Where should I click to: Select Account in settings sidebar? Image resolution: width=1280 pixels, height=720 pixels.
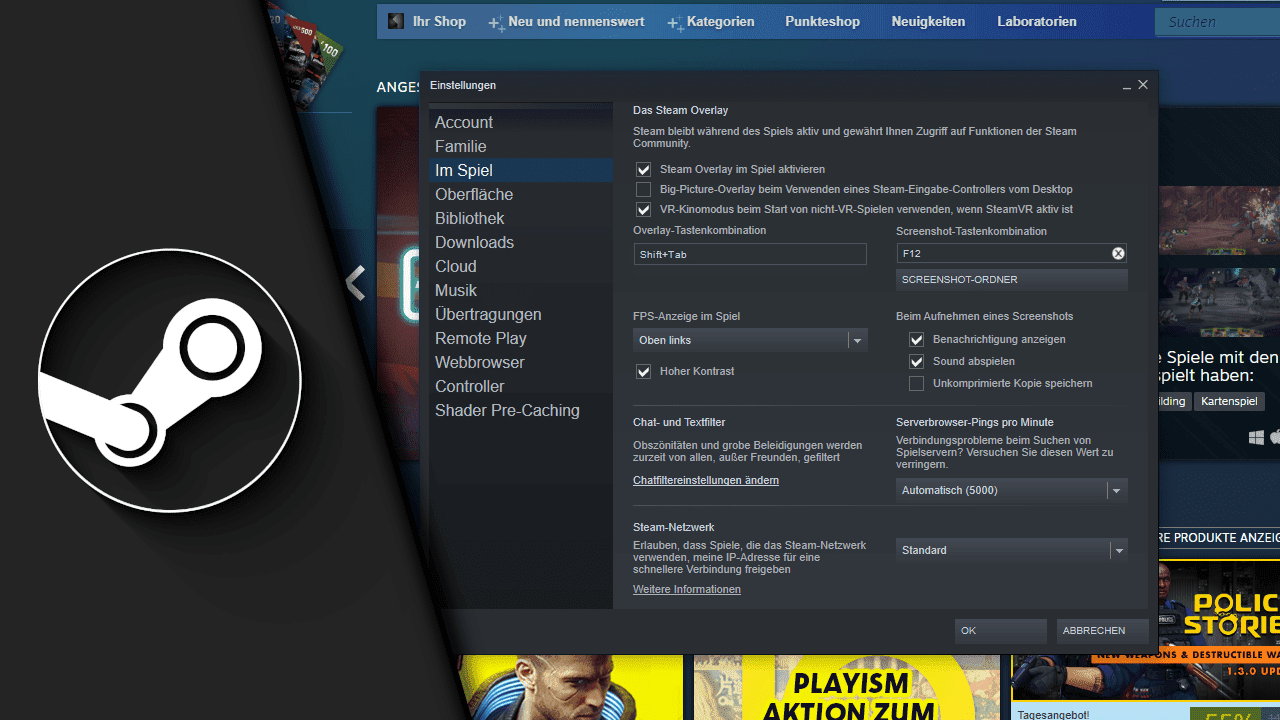point(521,122)
